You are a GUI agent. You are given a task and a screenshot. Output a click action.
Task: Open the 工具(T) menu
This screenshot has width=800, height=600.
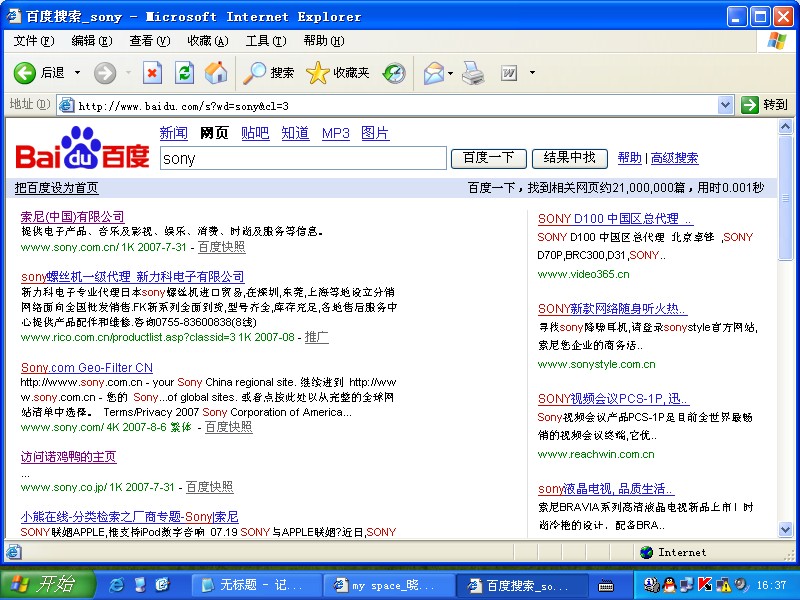coord(266,41)
